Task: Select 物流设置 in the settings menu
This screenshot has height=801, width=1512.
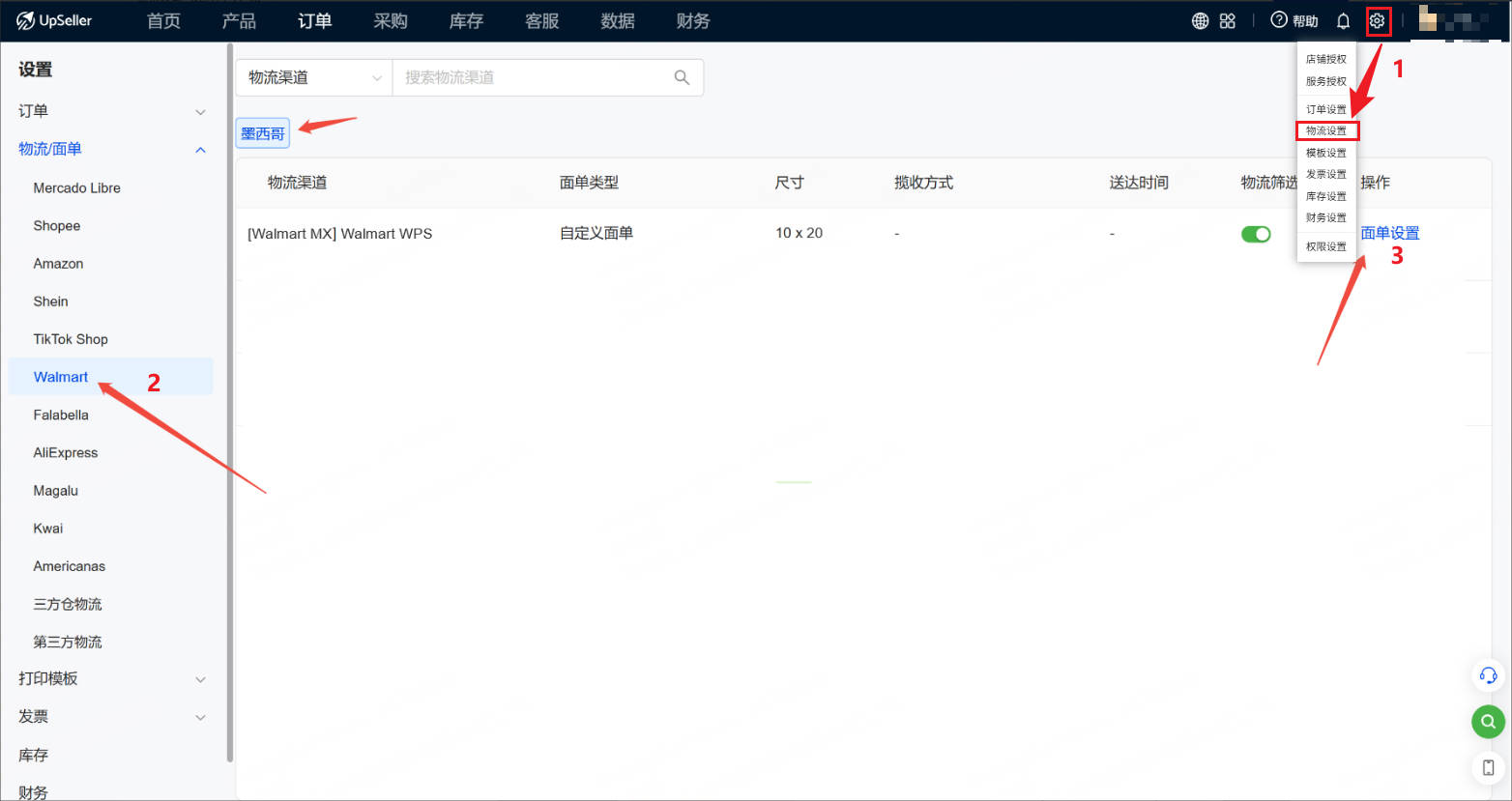Action: point(1325,129)
